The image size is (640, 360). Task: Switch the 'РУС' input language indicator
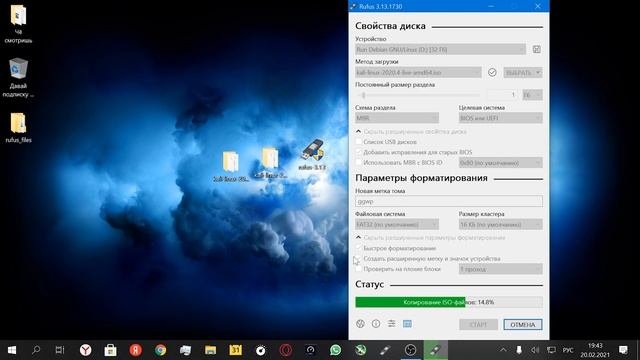point(568,350)
